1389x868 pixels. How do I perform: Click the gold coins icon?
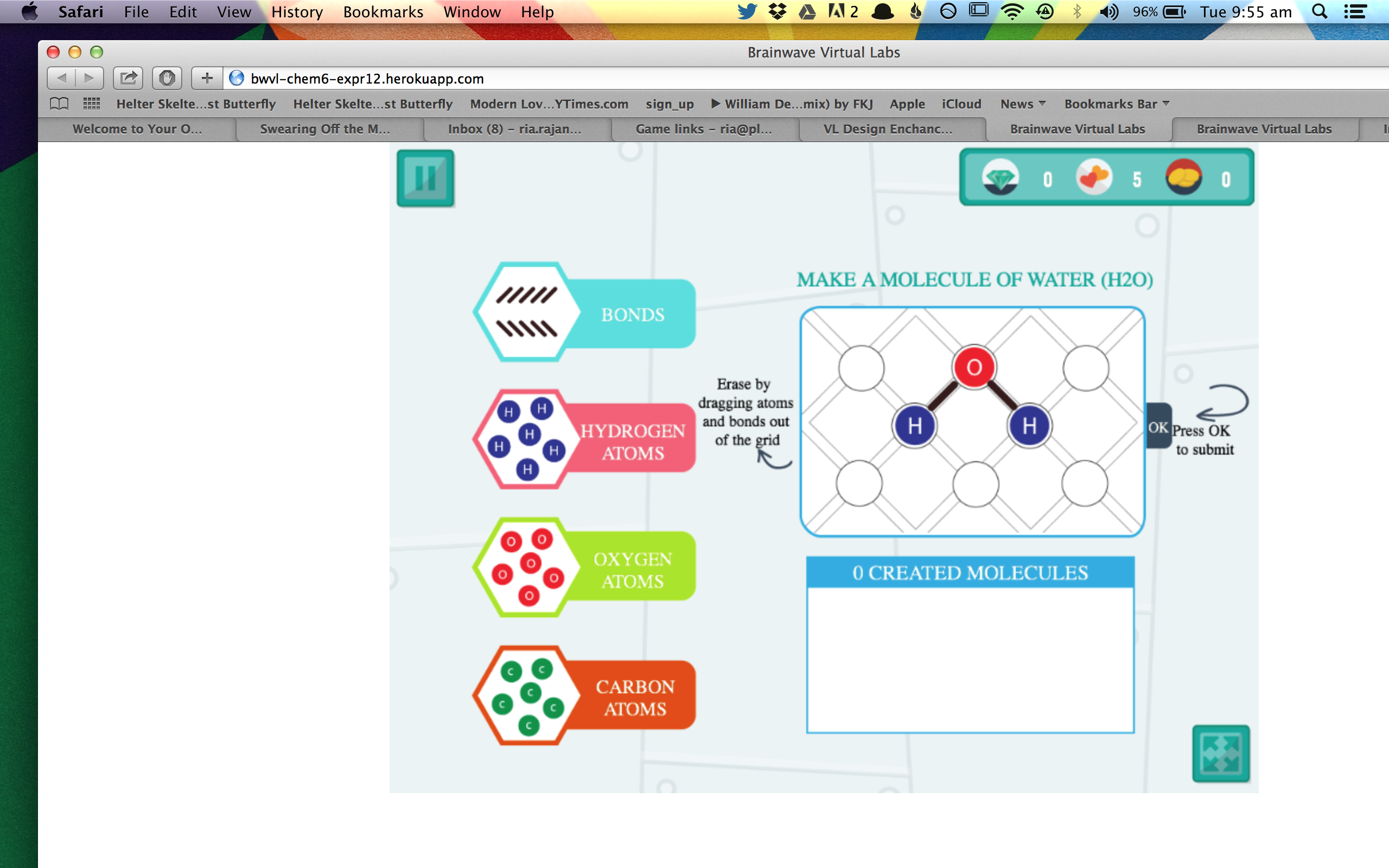tap(1183, 177)
